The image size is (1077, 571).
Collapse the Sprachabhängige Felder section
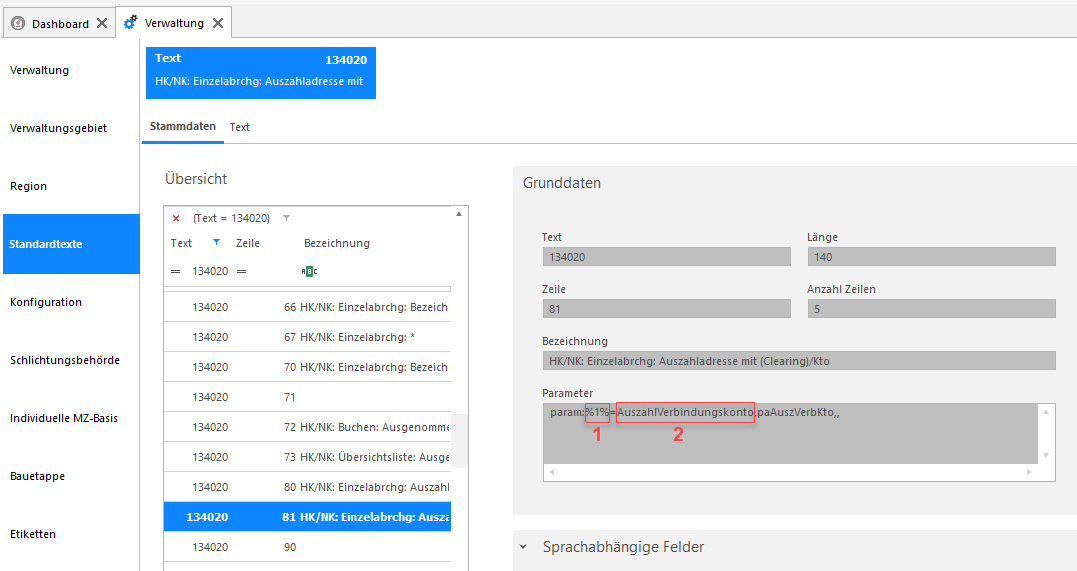(523, 548)
